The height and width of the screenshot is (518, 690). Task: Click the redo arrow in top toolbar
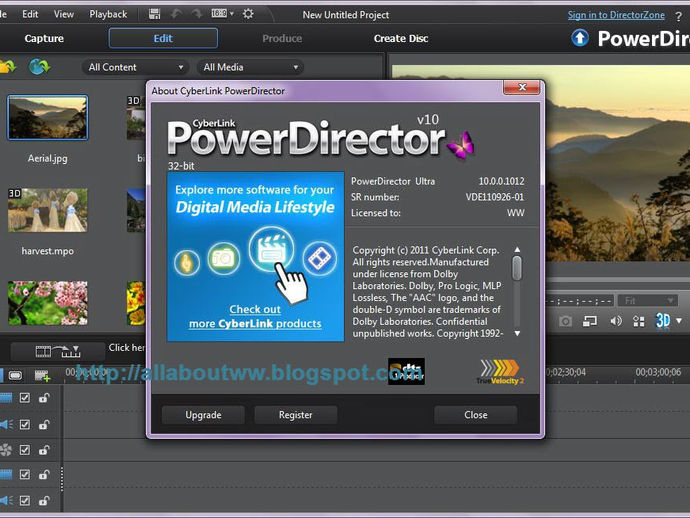pos(196,14)
